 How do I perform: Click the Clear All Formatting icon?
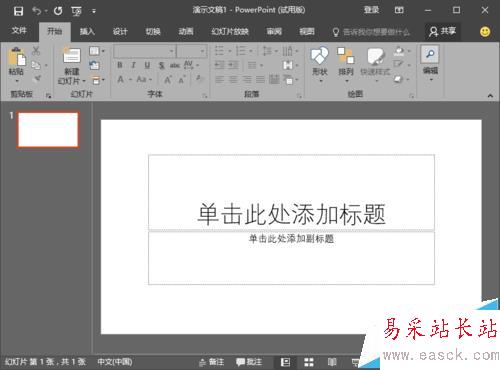coord(199,79)
